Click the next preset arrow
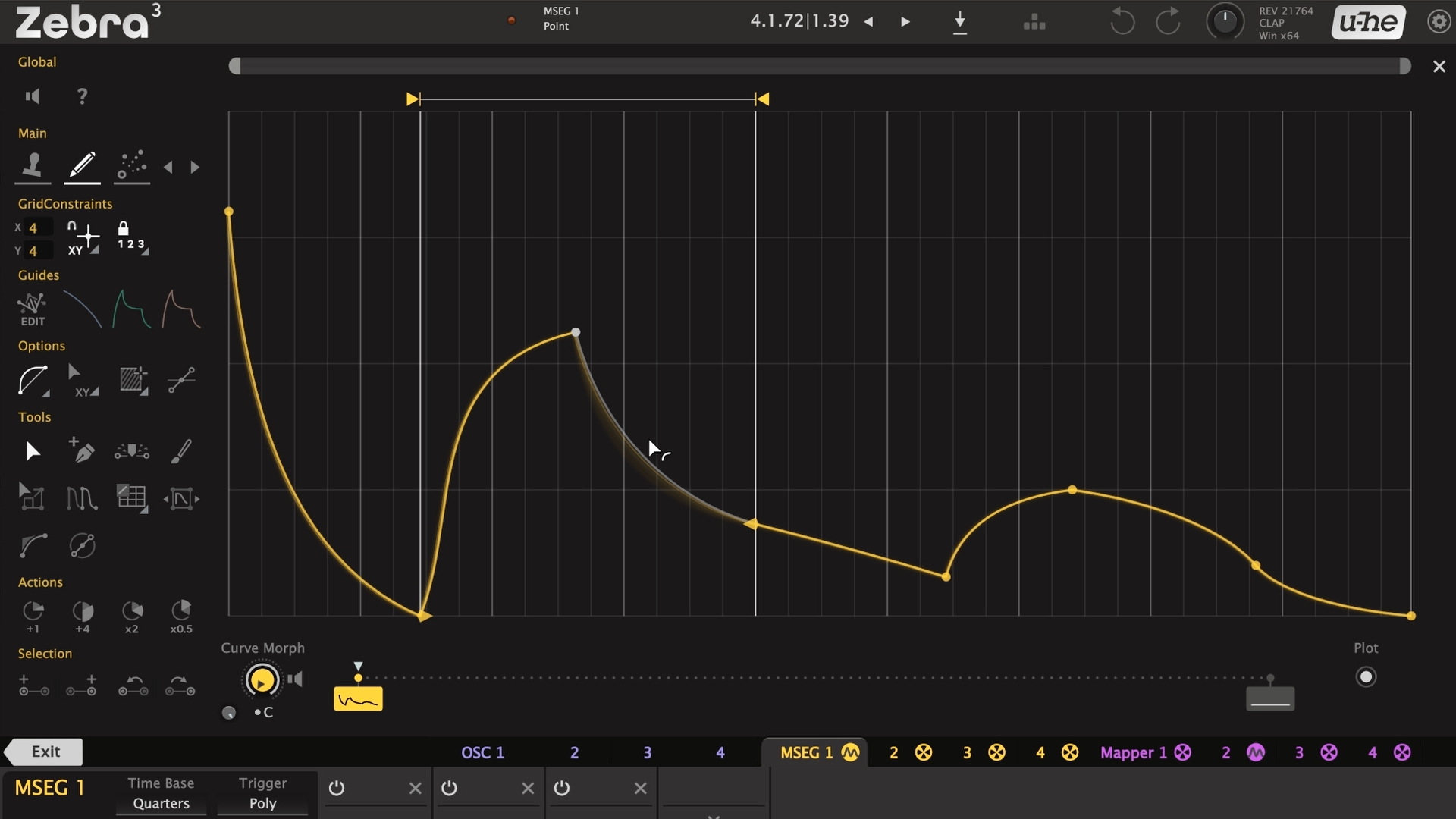1456x819 pixels. tap(905, 22)
